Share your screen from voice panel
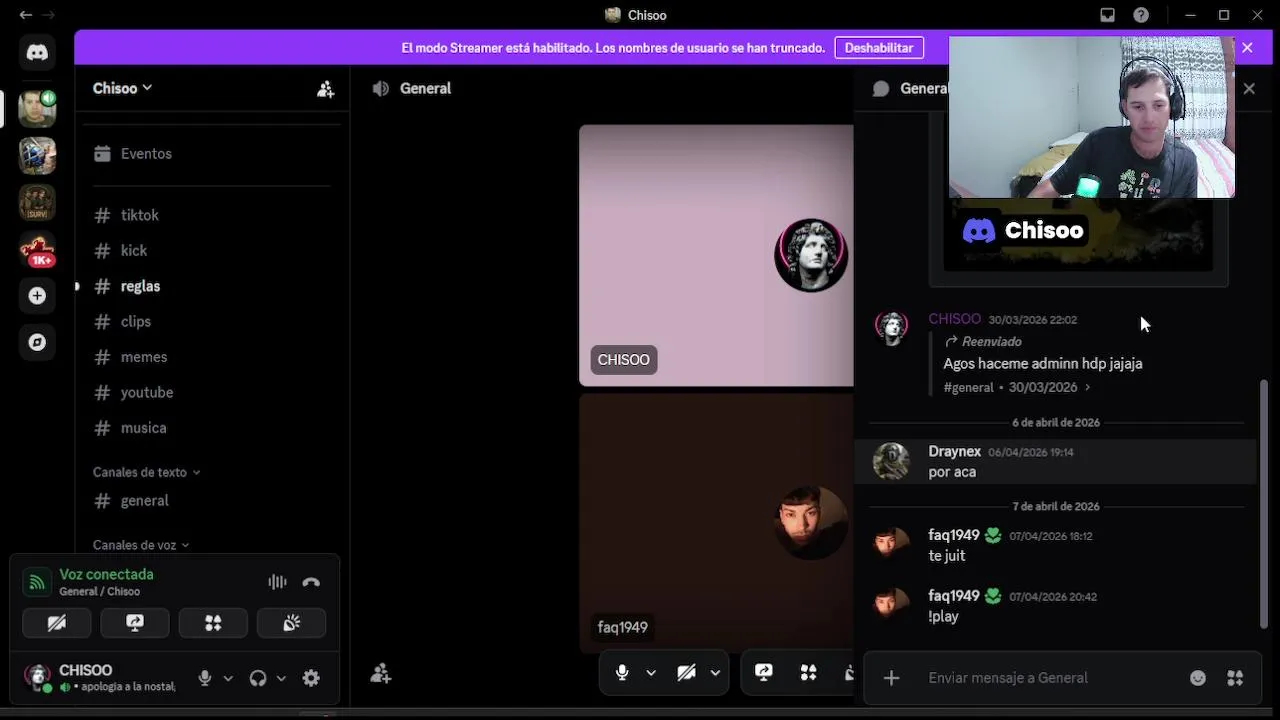Image resolution: width=1280 pixels, height=720 pixels. [135, 623]
